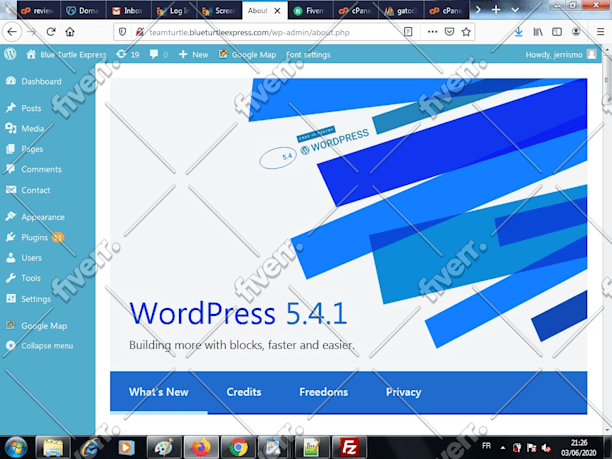
Task: Open Paint from the taskbar
Action: [x=164, y=447]
